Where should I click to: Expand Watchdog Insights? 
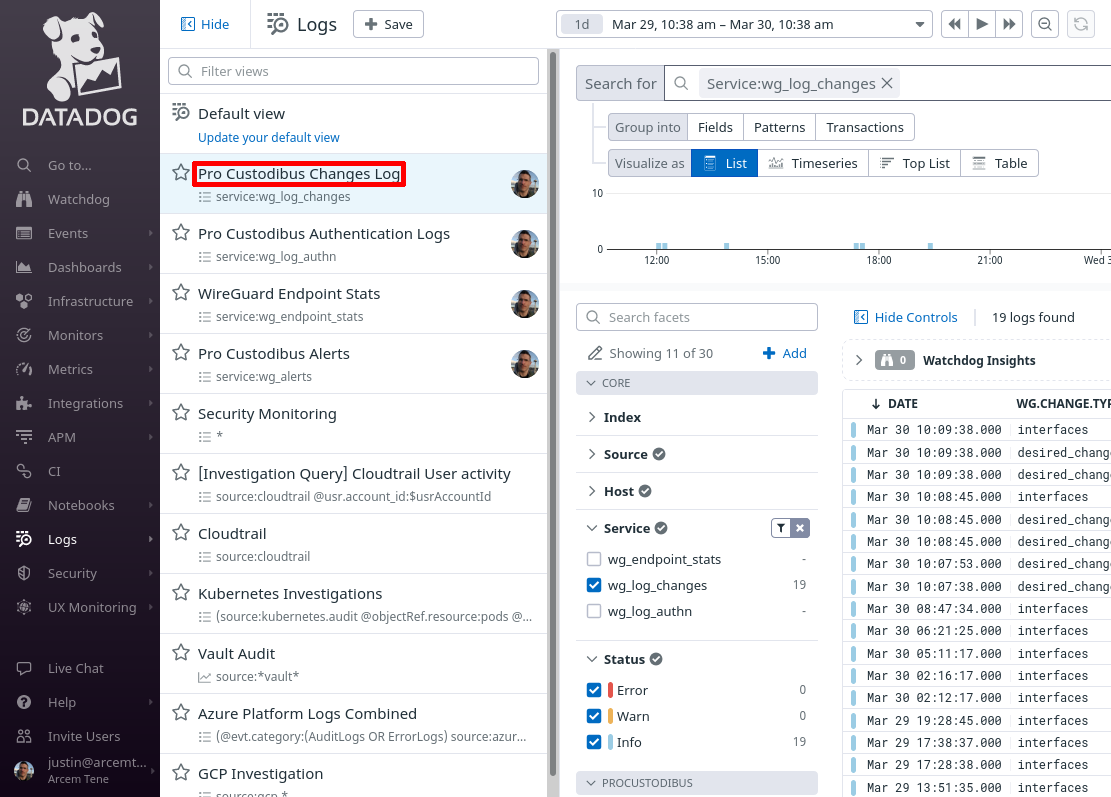click(x=859, y=360)
